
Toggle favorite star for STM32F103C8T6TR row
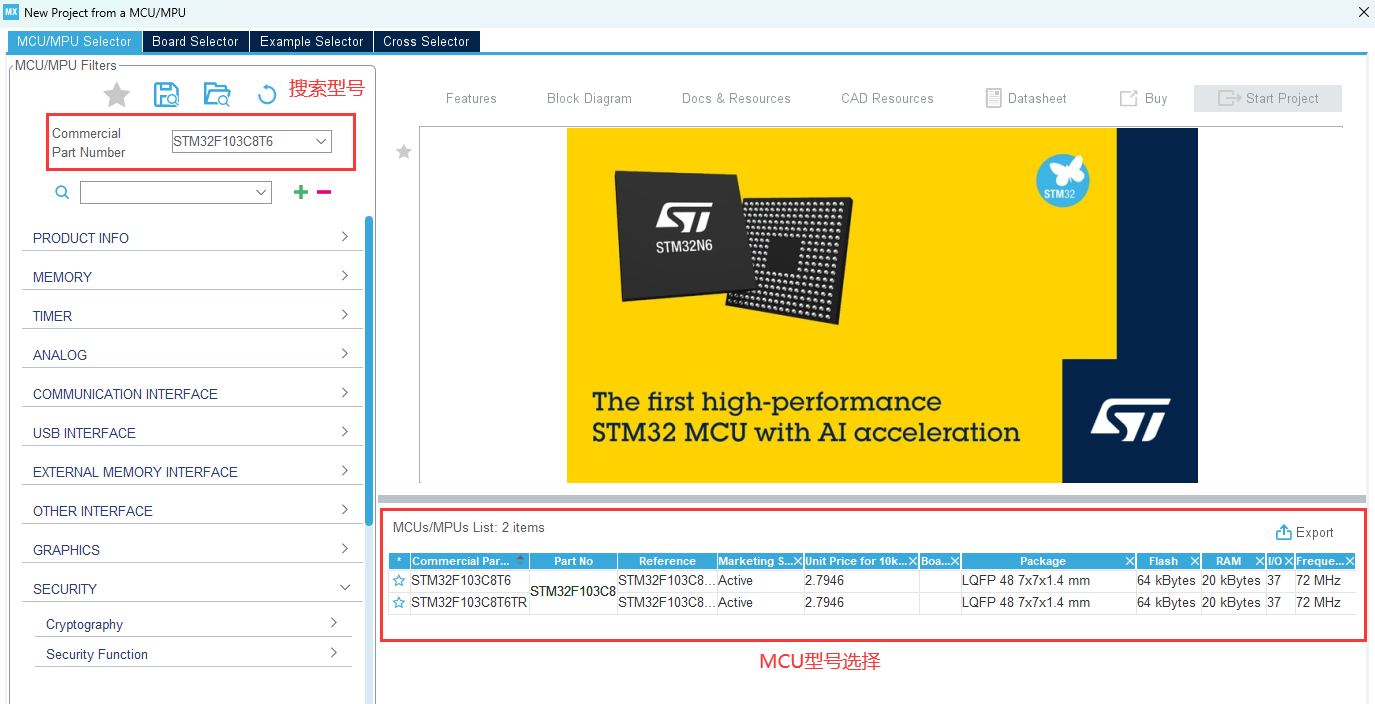(x=399, y=603)
